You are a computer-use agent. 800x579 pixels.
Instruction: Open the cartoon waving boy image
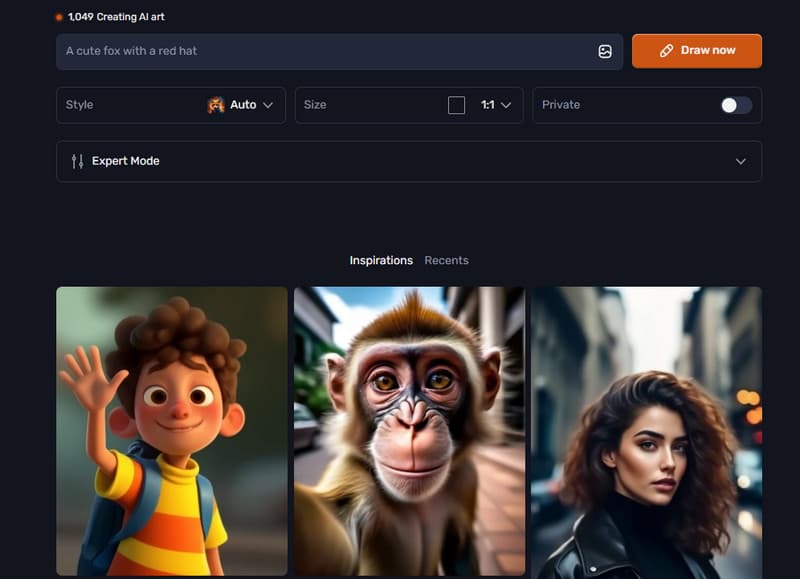(172, 431)
